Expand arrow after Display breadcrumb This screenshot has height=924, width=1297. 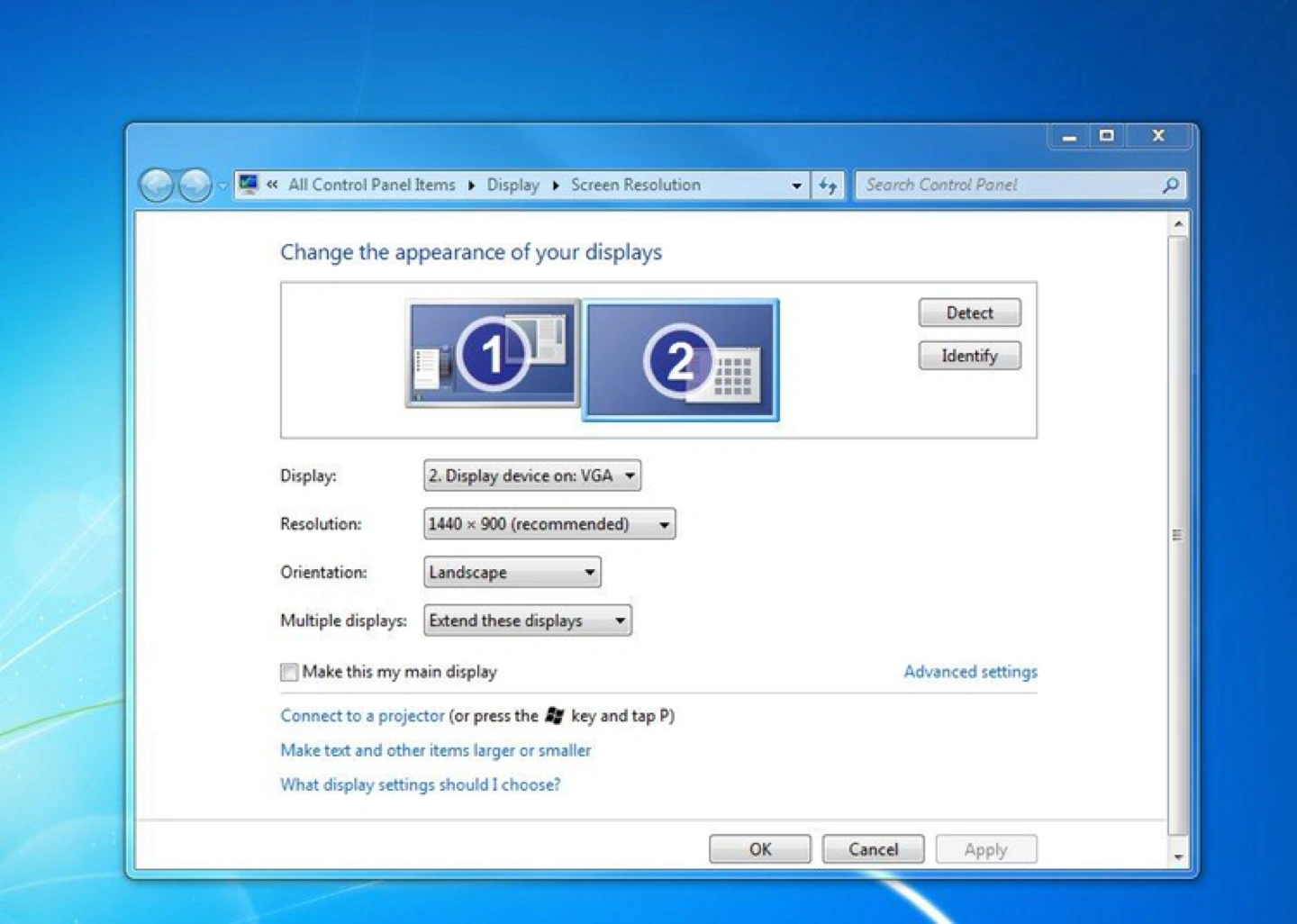pos(556,186)
